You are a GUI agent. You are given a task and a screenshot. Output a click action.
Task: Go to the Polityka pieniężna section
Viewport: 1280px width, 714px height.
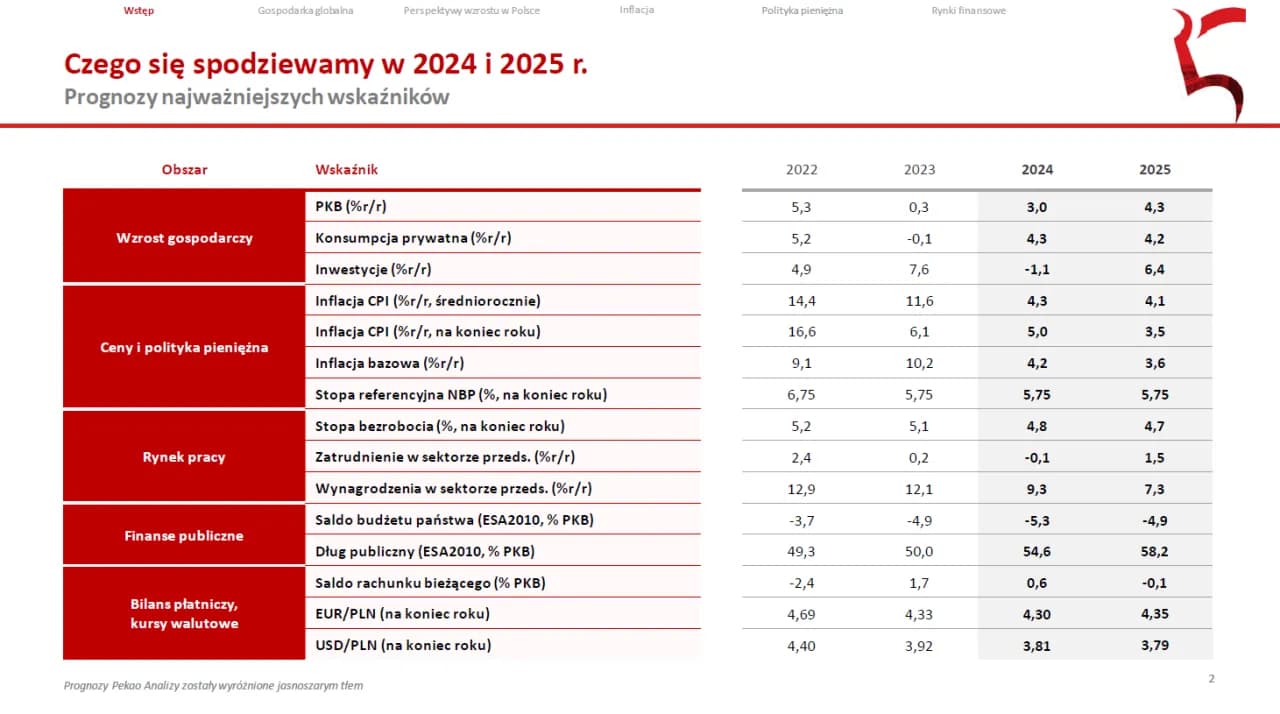coord(801,11)
